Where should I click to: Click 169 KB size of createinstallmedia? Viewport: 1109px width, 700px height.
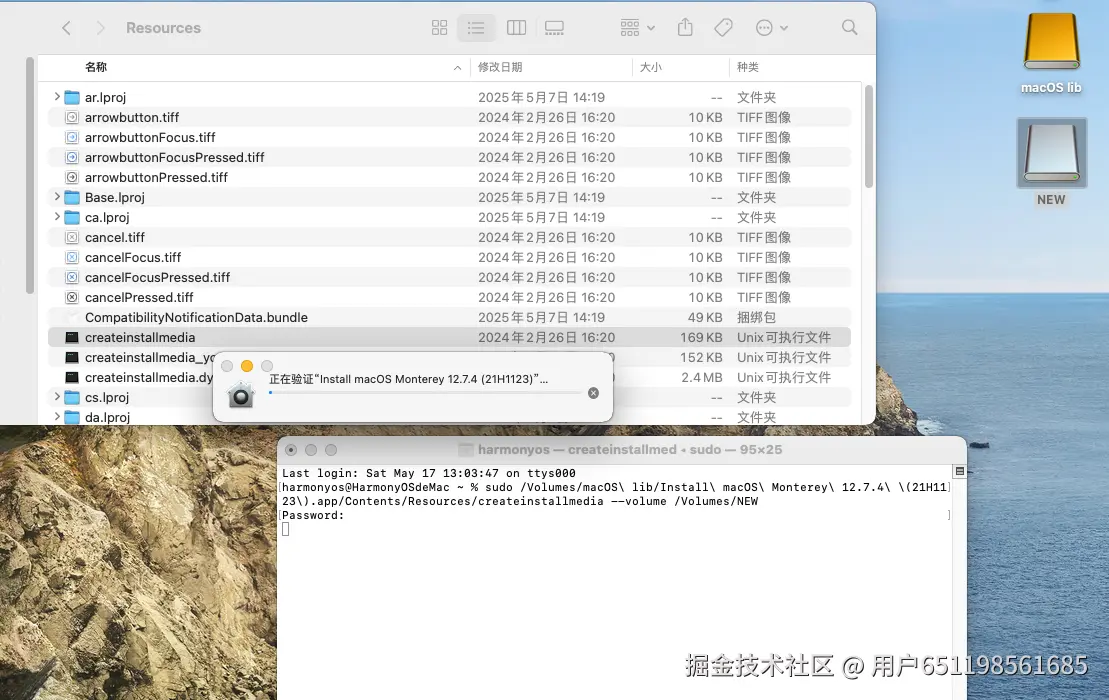(701, 337)
